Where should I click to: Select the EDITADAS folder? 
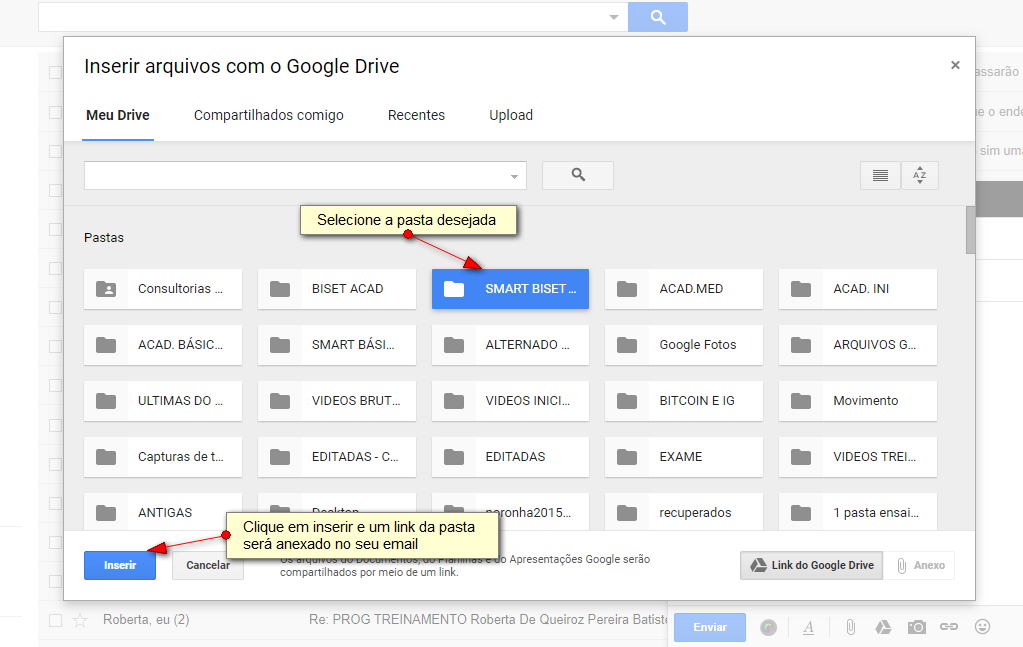(x=510, y=457)
